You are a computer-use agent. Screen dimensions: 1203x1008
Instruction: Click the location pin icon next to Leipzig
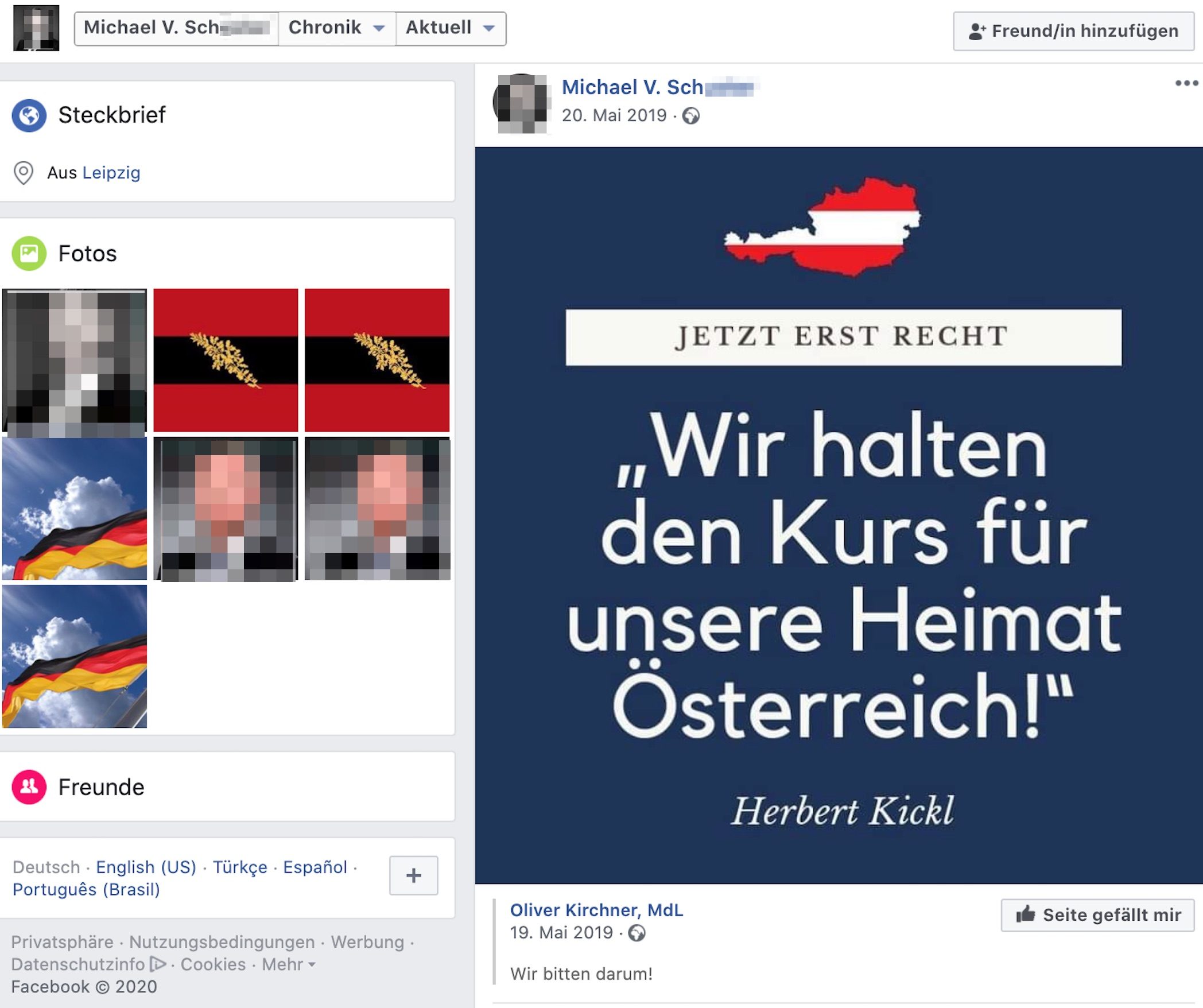click(x=24, y=173)
